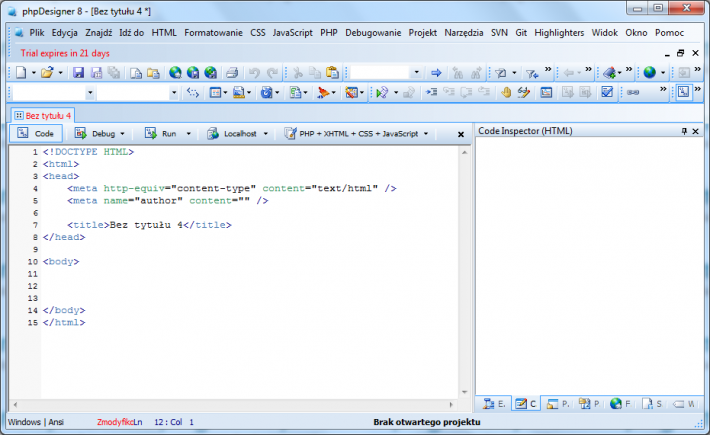Create a new file with the blank page icon
This screenshot has width=710, height=435.
(21, 72)
